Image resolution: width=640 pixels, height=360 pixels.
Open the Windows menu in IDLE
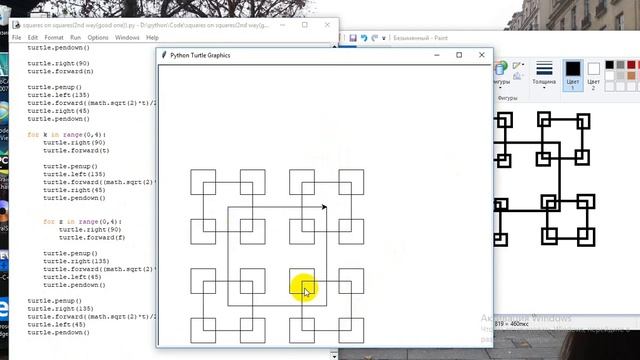click(x=127, y=38)
